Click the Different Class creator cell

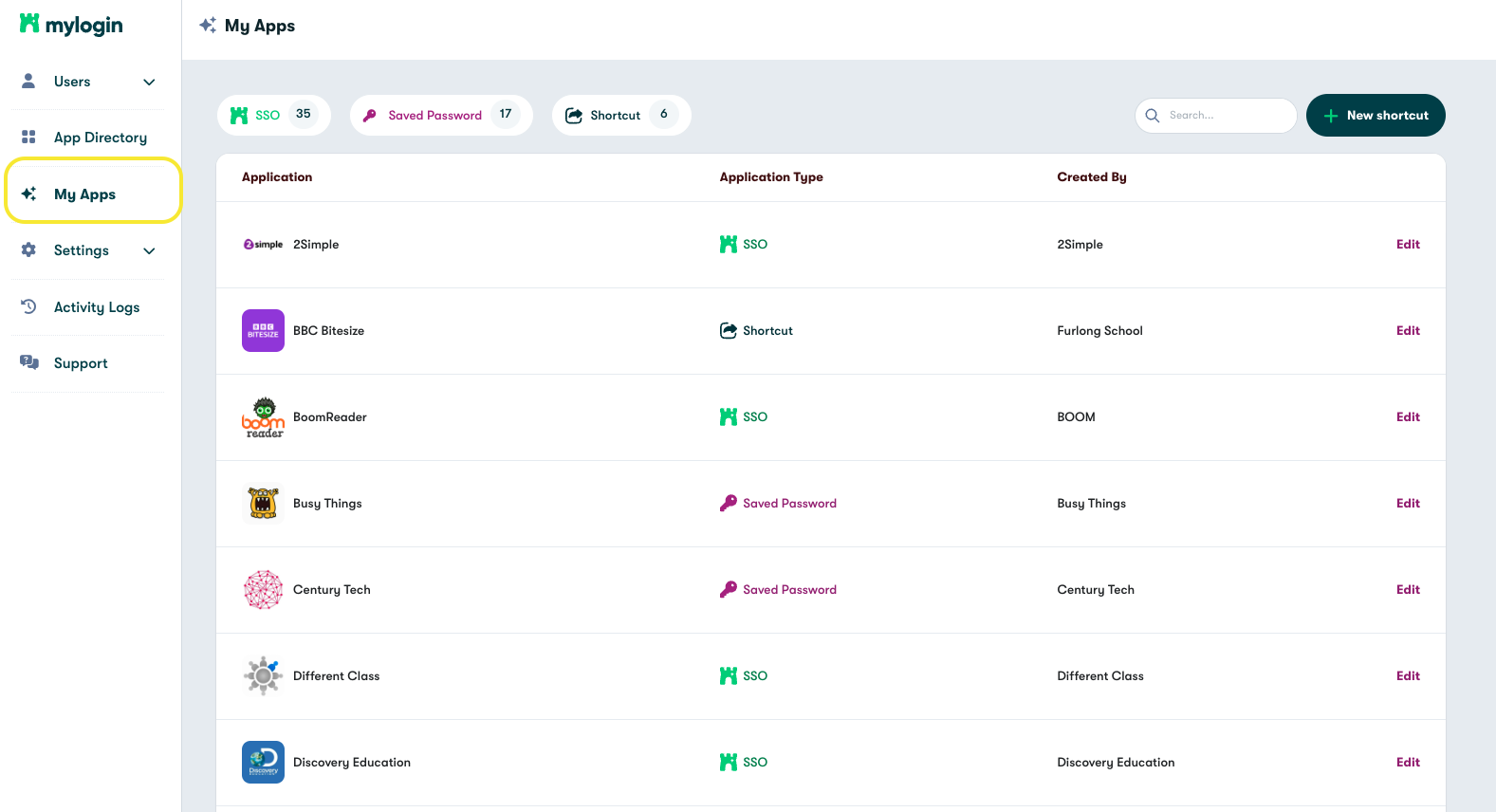click(x=1100, y=675)
